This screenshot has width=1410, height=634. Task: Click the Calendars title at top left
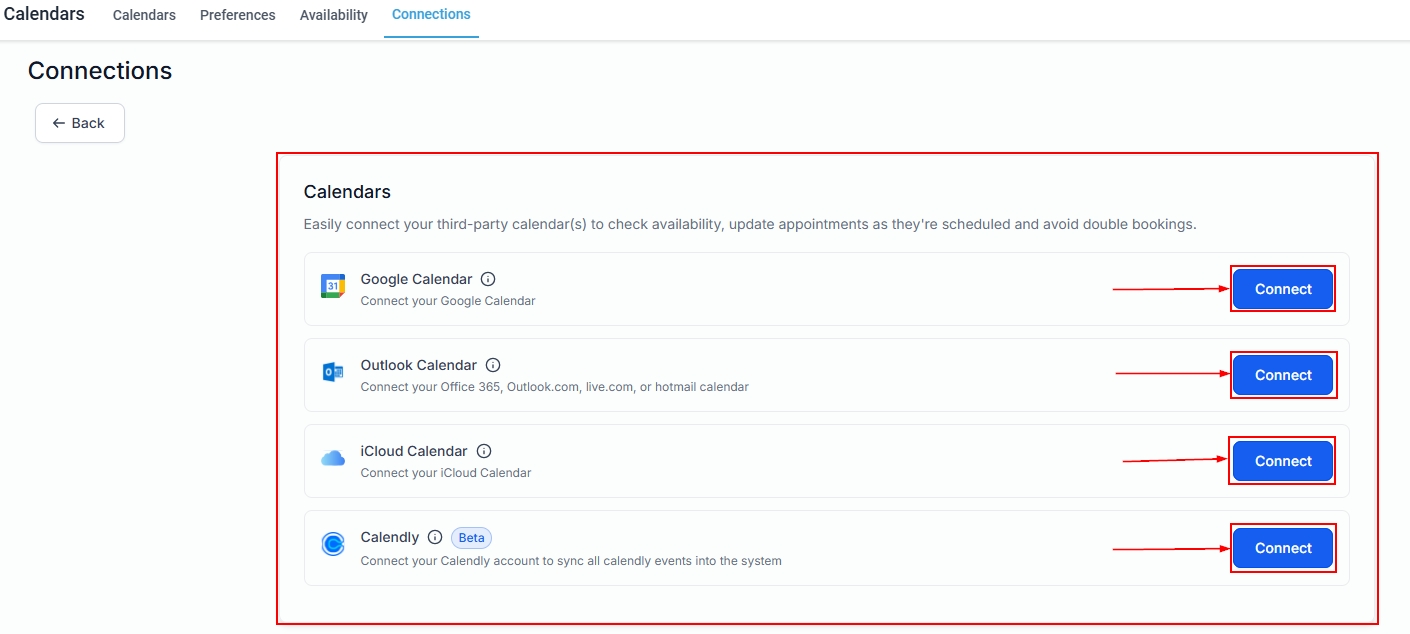pyautogui.click(x=44, y=14)
